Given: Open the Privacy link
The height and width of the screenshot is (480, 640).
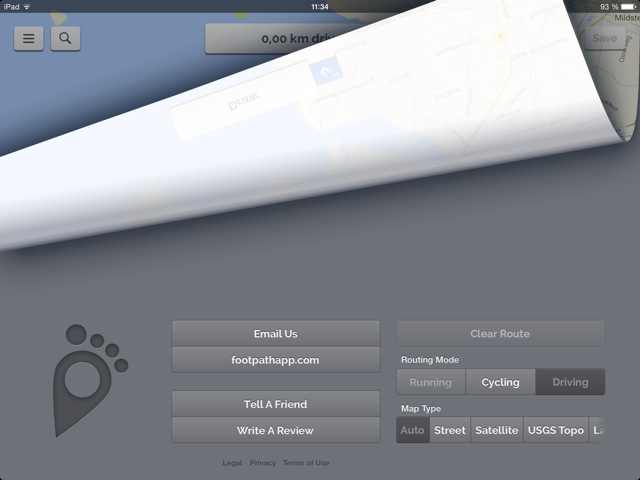Looking at the screenshot, I should [x=263, y=463].
